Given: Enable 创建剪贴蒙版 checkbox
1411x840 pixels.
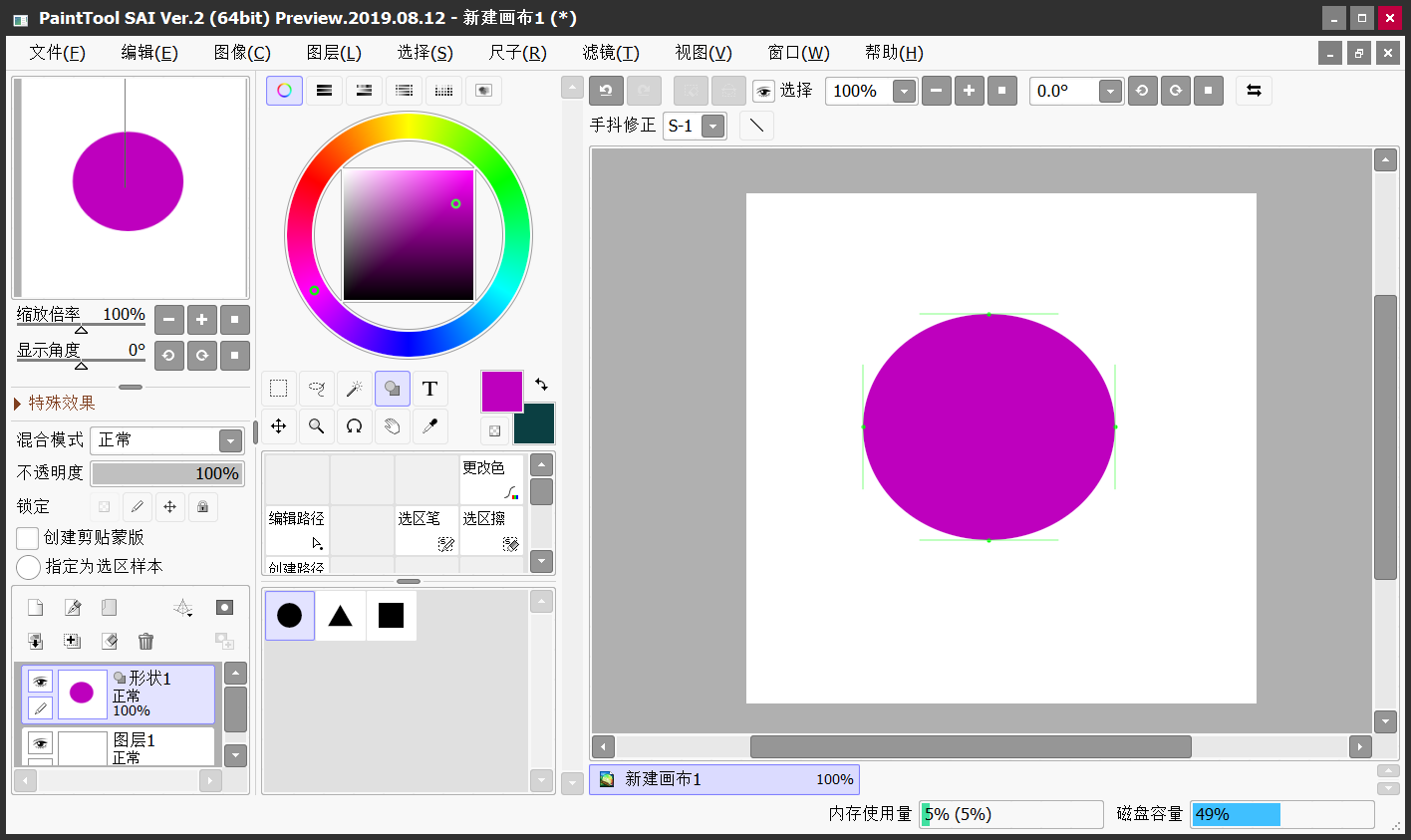Looking at the screenshot, I should [28, 538].
